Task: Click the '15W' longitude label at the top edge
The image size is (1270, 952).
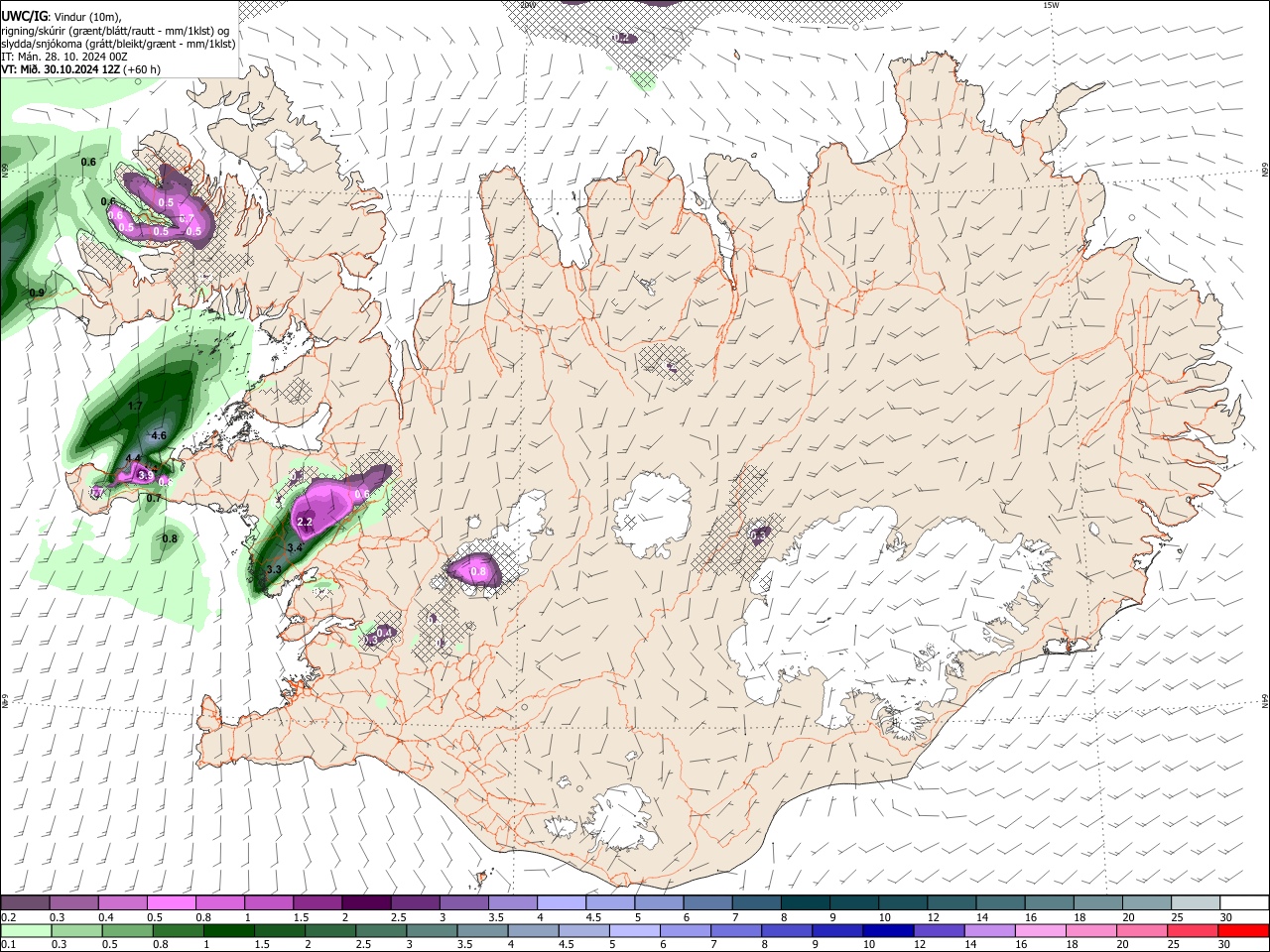Action: 1050,5
